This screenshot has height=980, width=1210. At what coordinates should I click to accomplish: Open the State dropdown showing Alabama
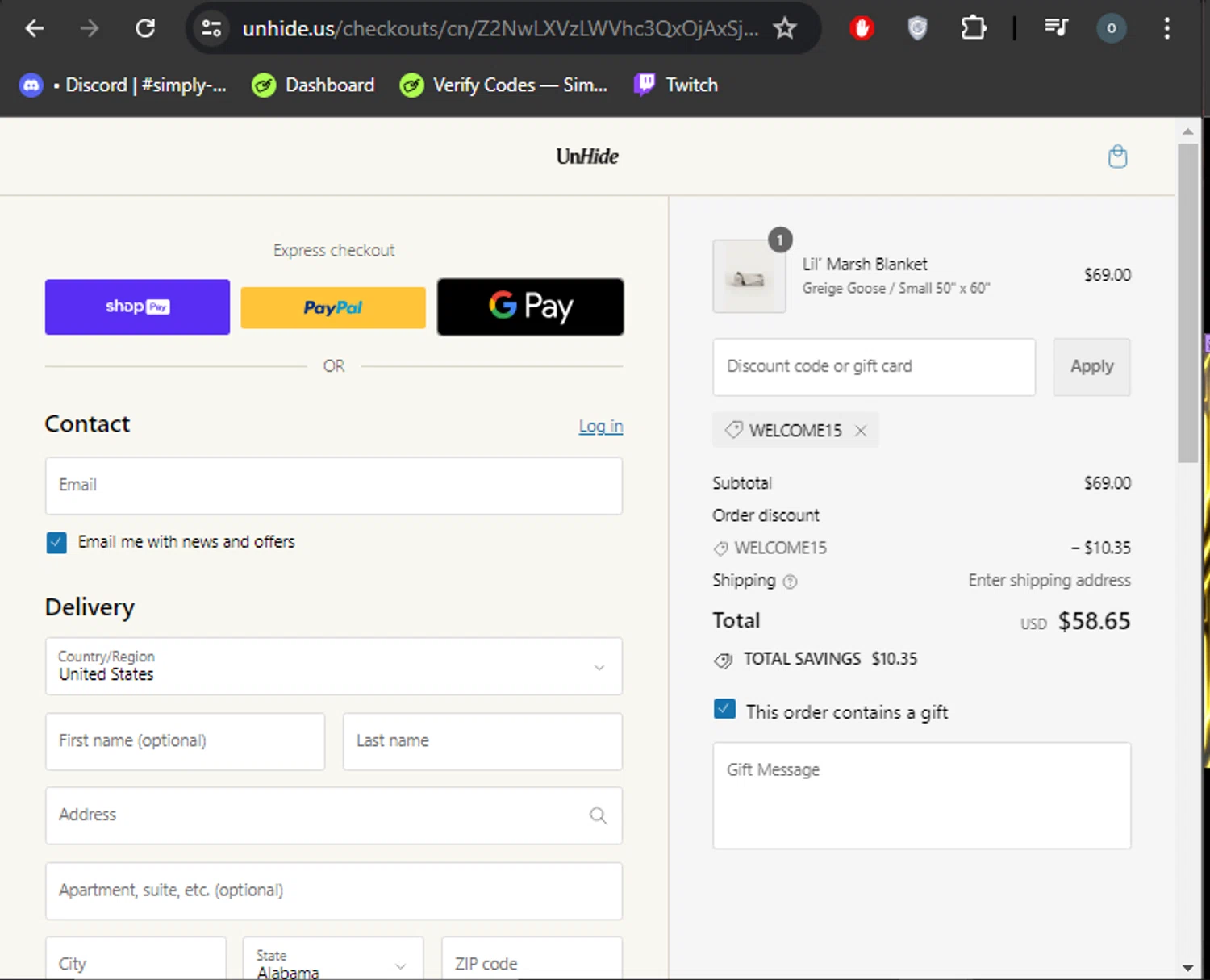click(x=332, y=963)
